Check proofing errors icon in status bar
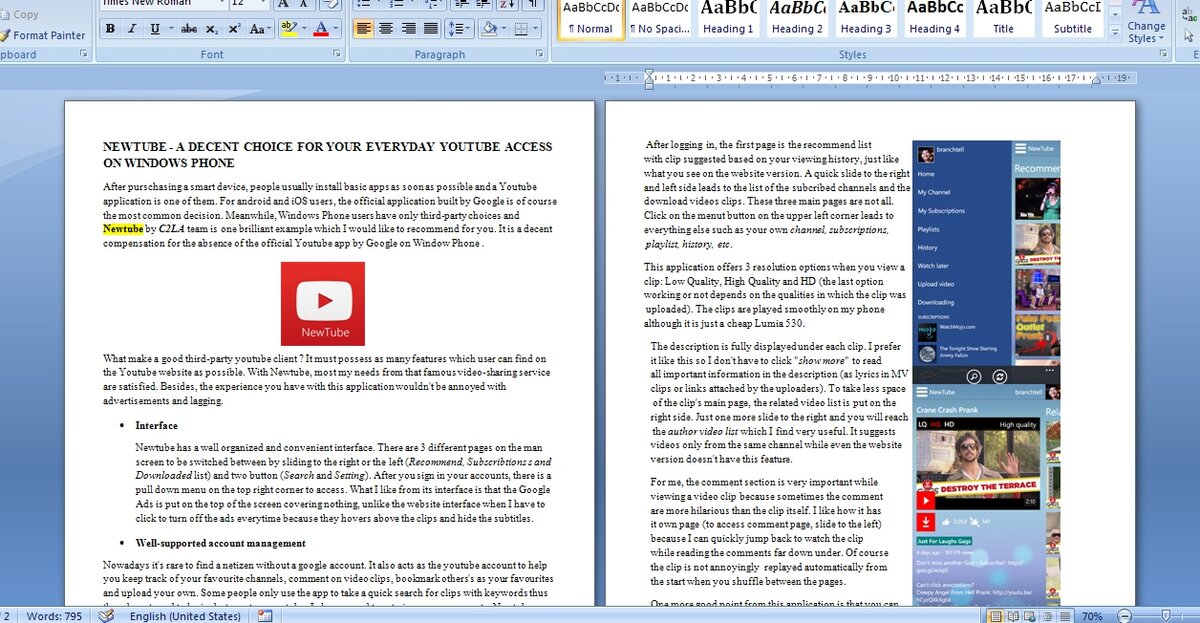 pyautogui.click(x=106, y=616)
